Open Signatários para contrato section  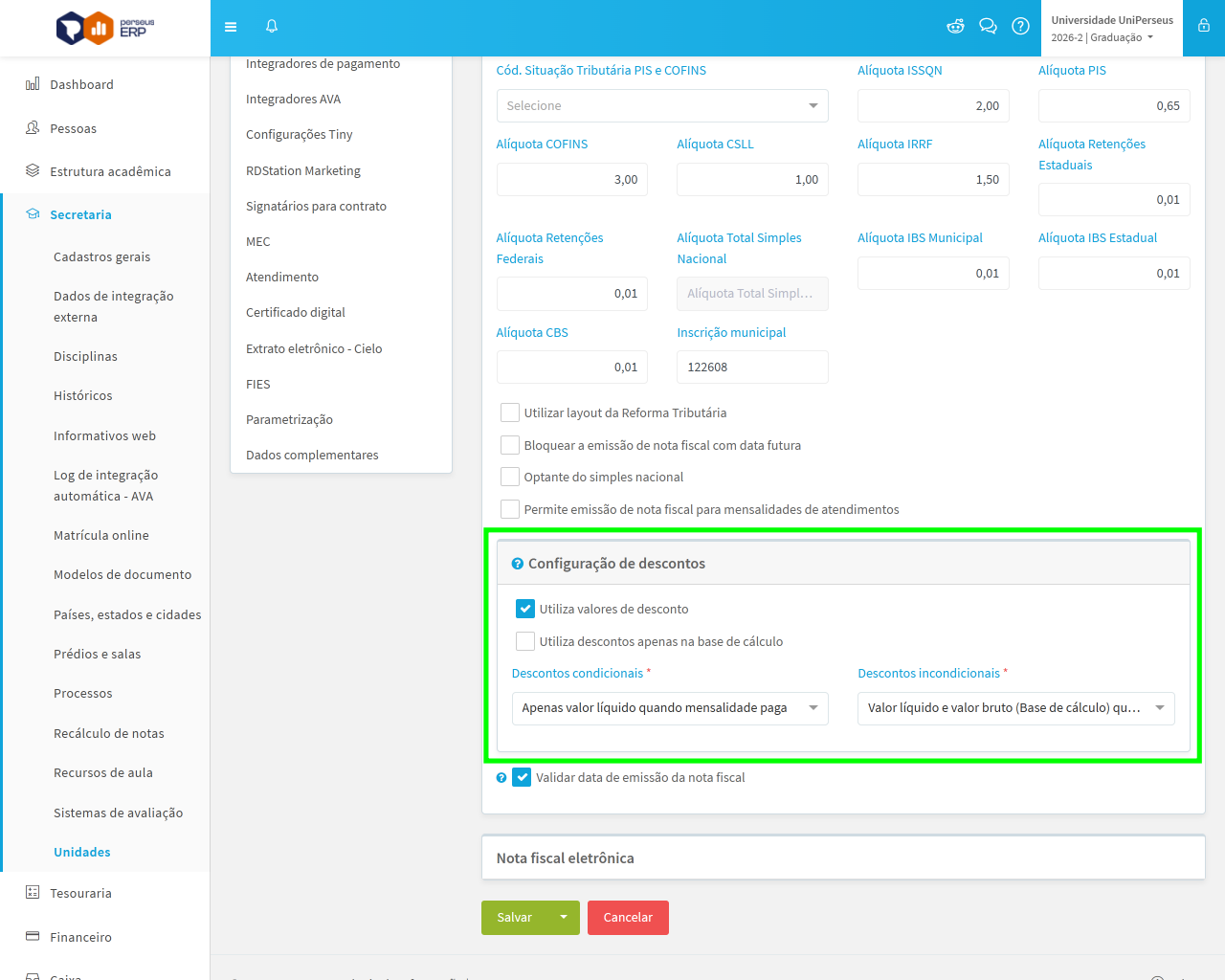click(x=316, y=206)
